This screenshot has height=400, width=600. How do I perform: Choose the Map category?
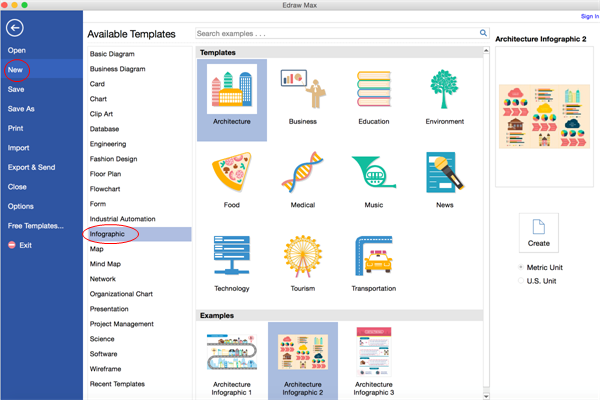click(97, 249)
